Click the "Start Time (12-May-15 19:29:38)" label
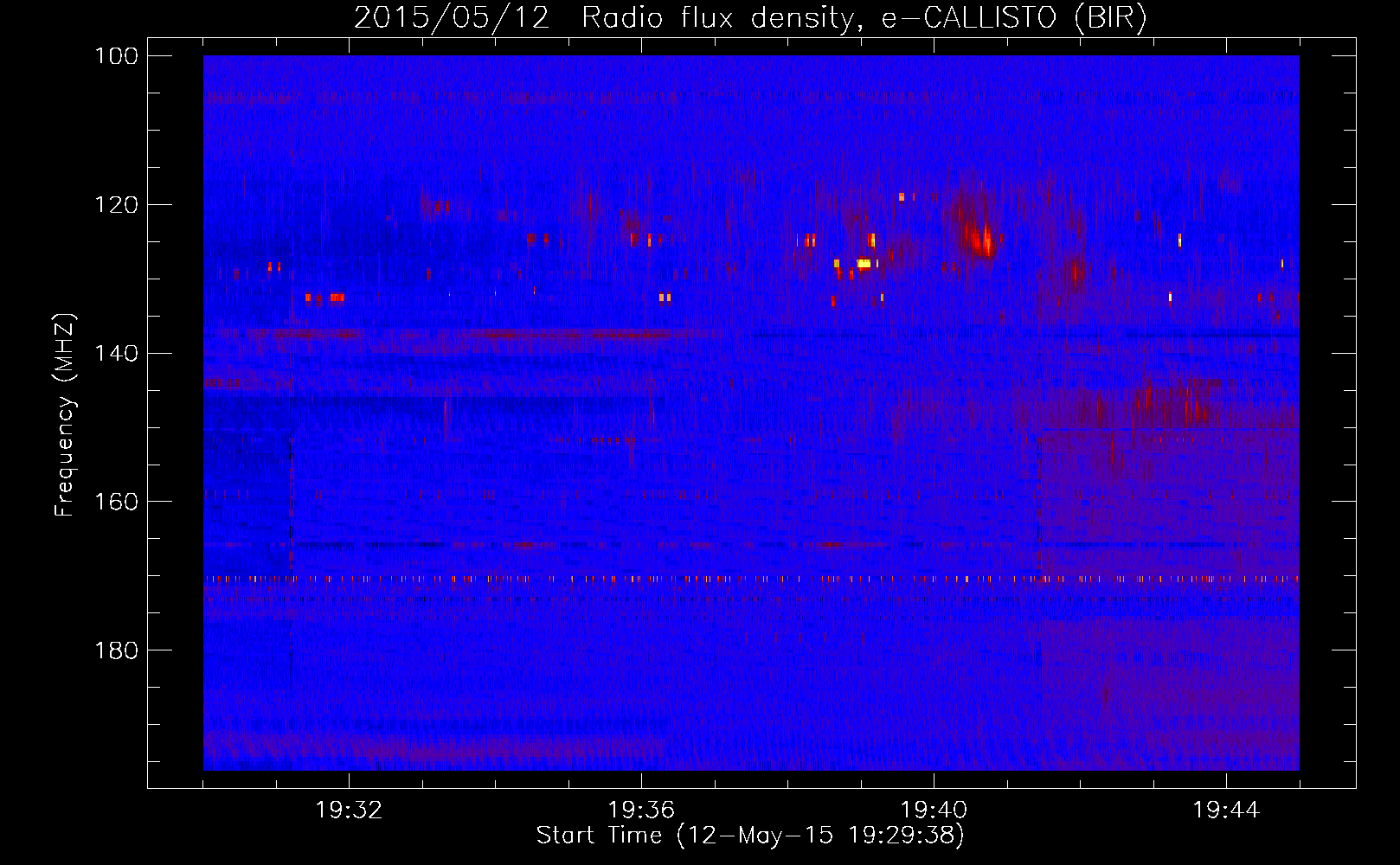 coord(749,836)
